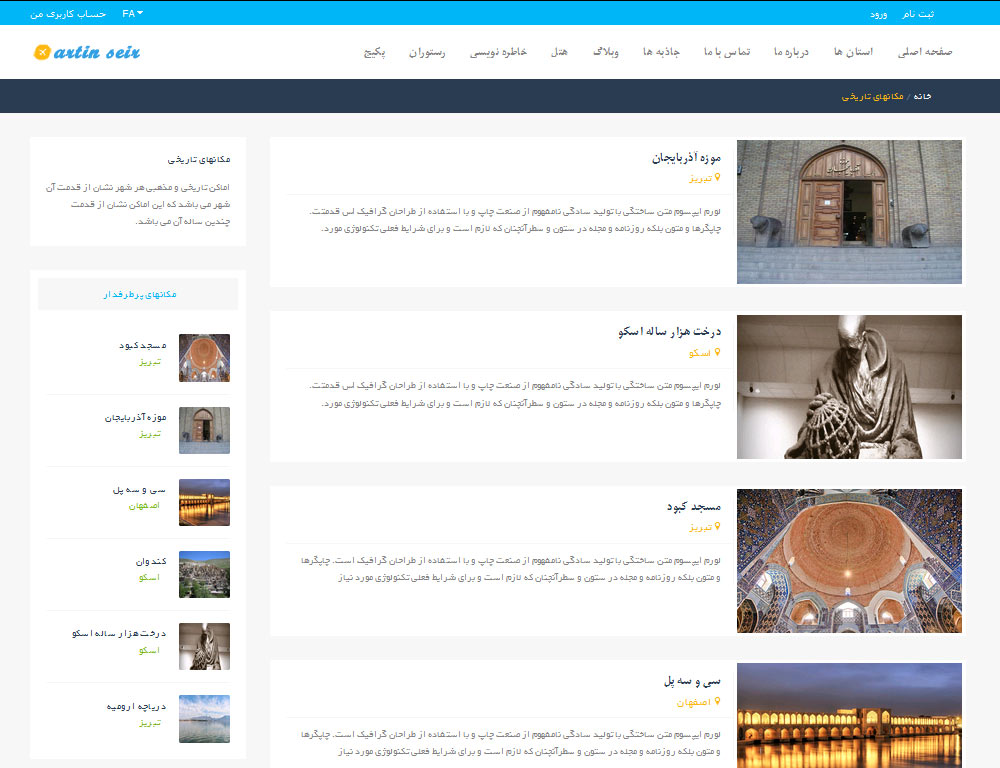Screen dimensions: 1000x768
Task: Open درخت هزار ساله اسکو main listing title
Action: point(670,332)
